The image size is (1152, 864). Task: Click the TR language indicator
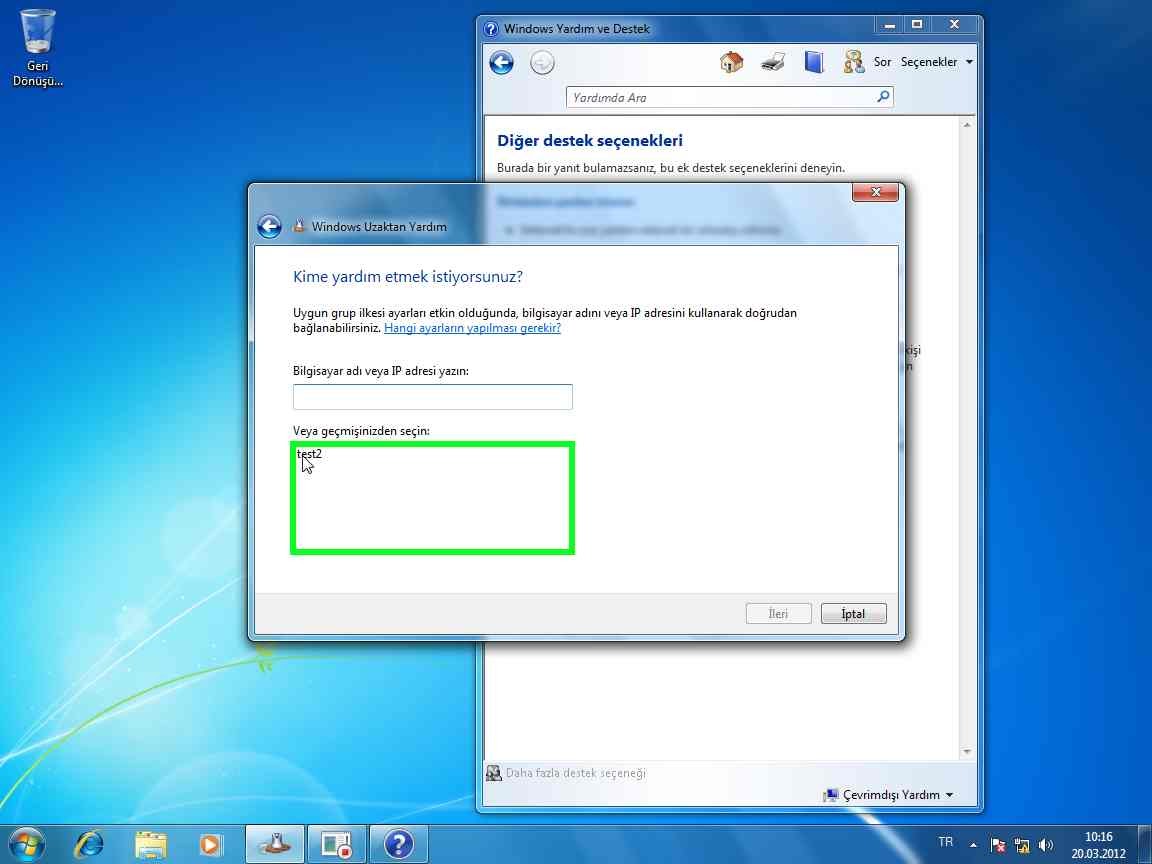(x=946, y=842)
